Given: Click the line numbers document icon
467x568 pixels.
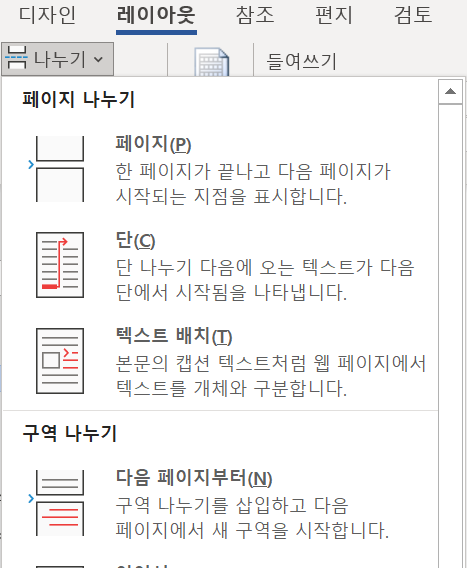Looking at the screenshot, I should 212,62.
